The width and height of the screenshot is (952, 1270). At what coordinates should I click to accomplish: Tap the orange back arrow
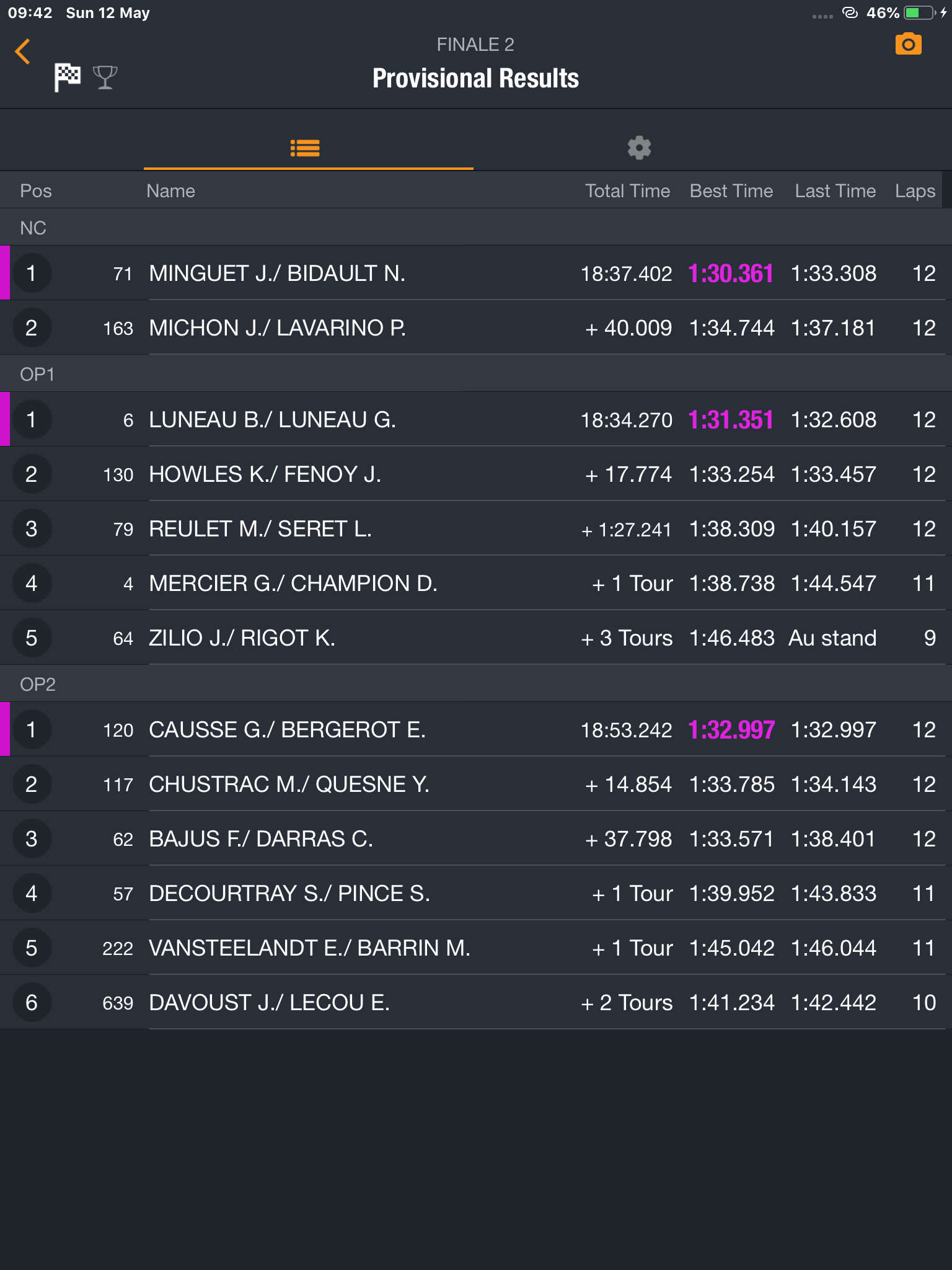click(23, 51)
